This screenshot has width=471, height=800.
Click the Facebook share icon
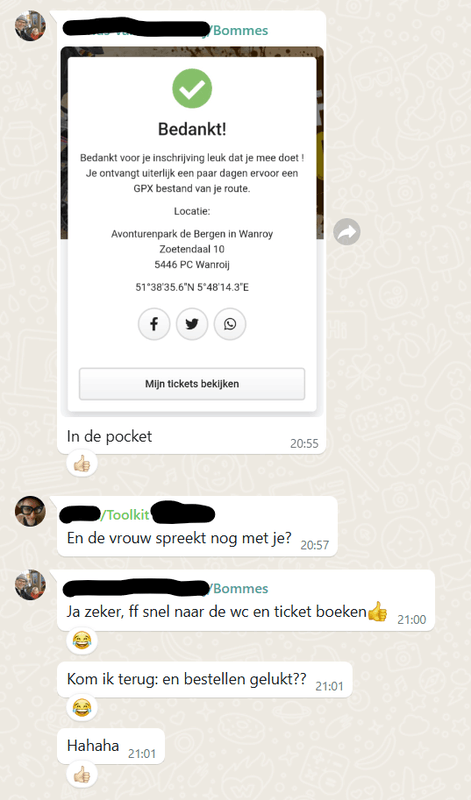(x=154, y=324)
